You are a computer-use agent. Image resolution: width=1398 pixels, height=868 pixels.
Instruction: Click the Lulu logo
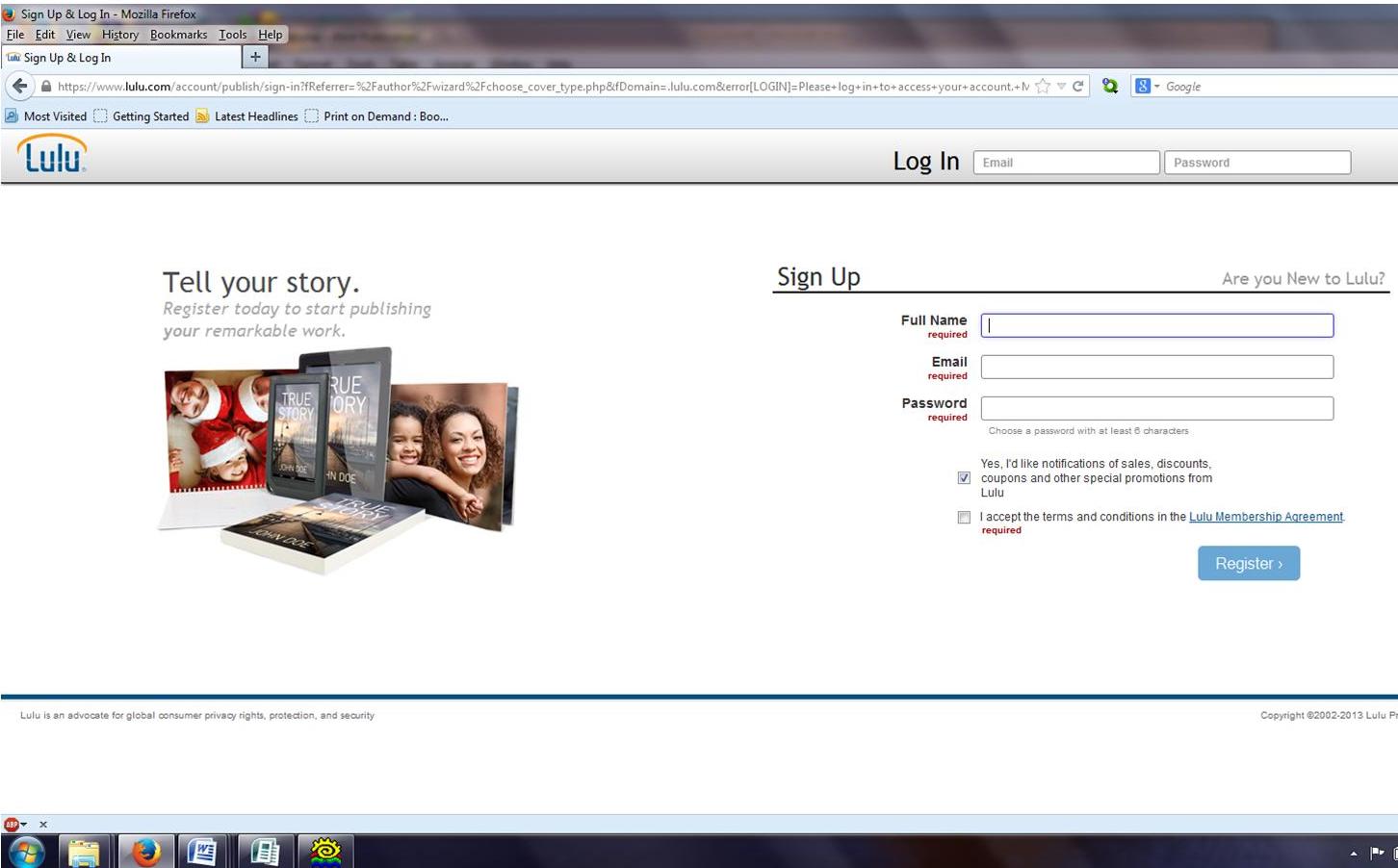[52, 154]
